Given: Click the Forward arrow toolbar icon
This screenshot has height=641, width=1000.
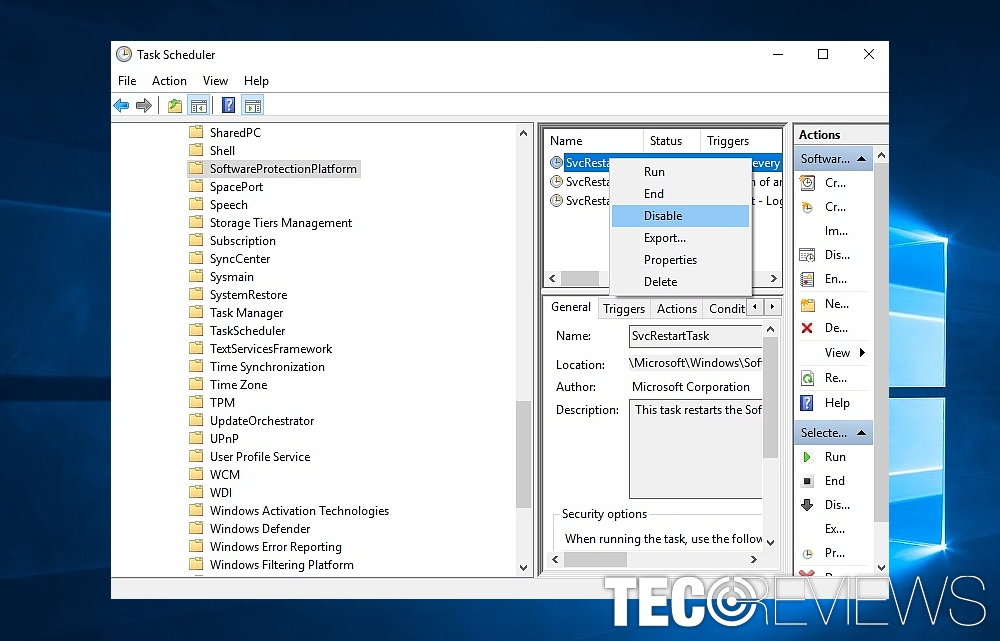Looking at the screenshot, I should click(x=144, y=105).
